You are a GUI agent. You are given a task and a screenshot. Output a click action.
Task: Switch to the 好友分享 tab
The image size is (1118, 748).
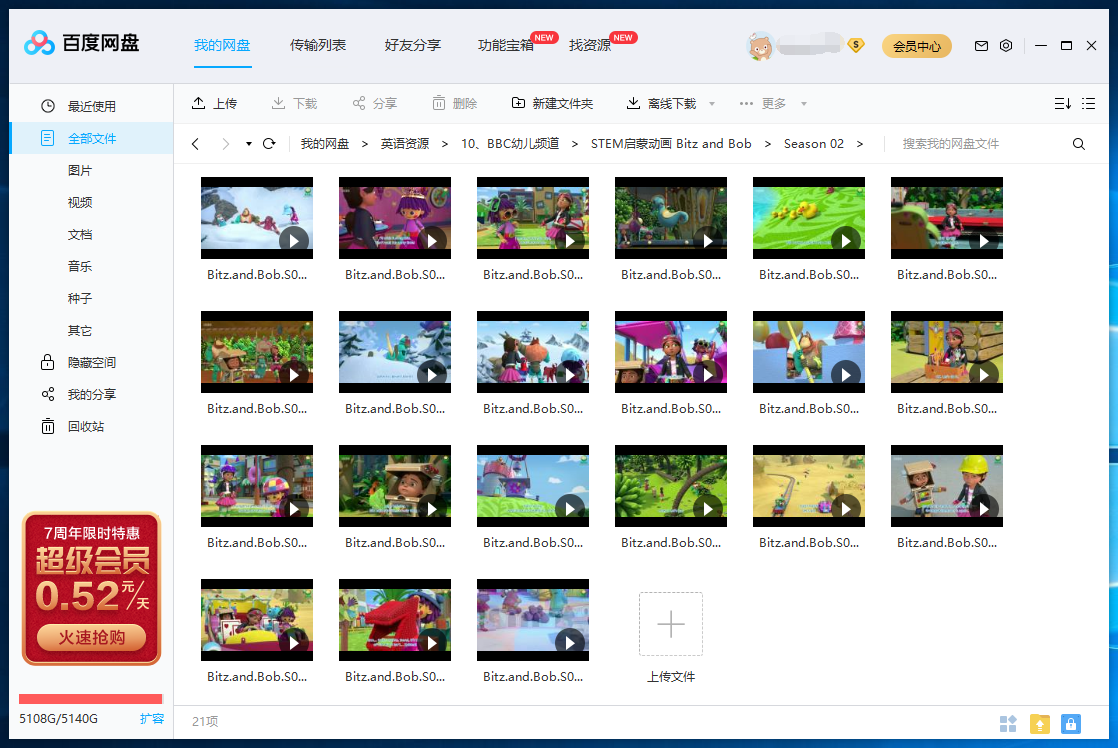click(412, 45)
